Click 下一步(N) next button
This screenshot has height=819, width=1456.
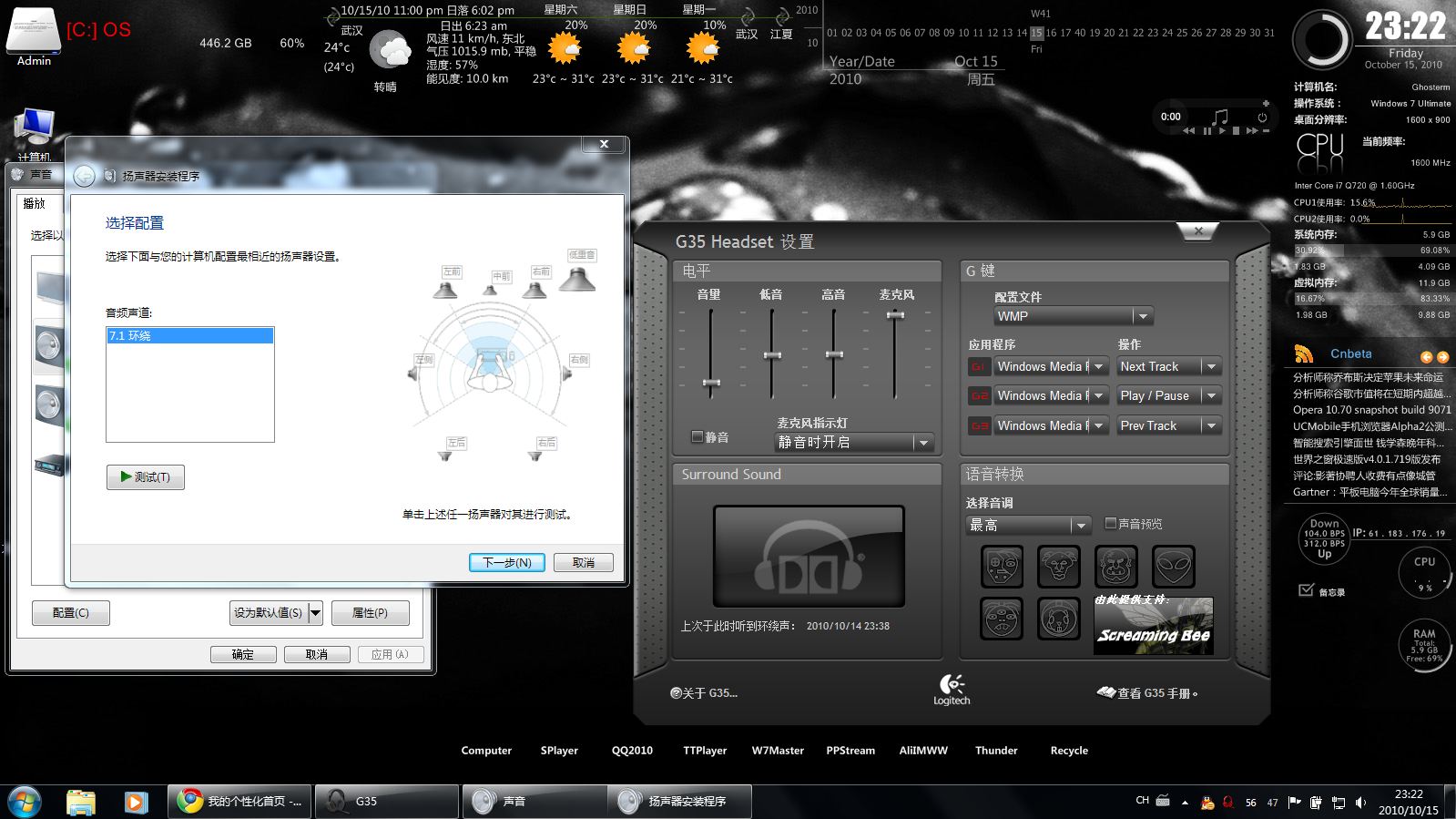click(x=507, y=562)
